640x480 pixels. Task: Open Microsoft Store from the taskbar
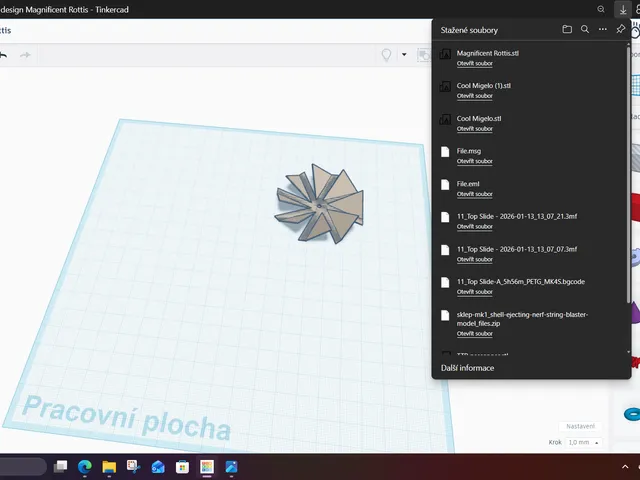182,467
